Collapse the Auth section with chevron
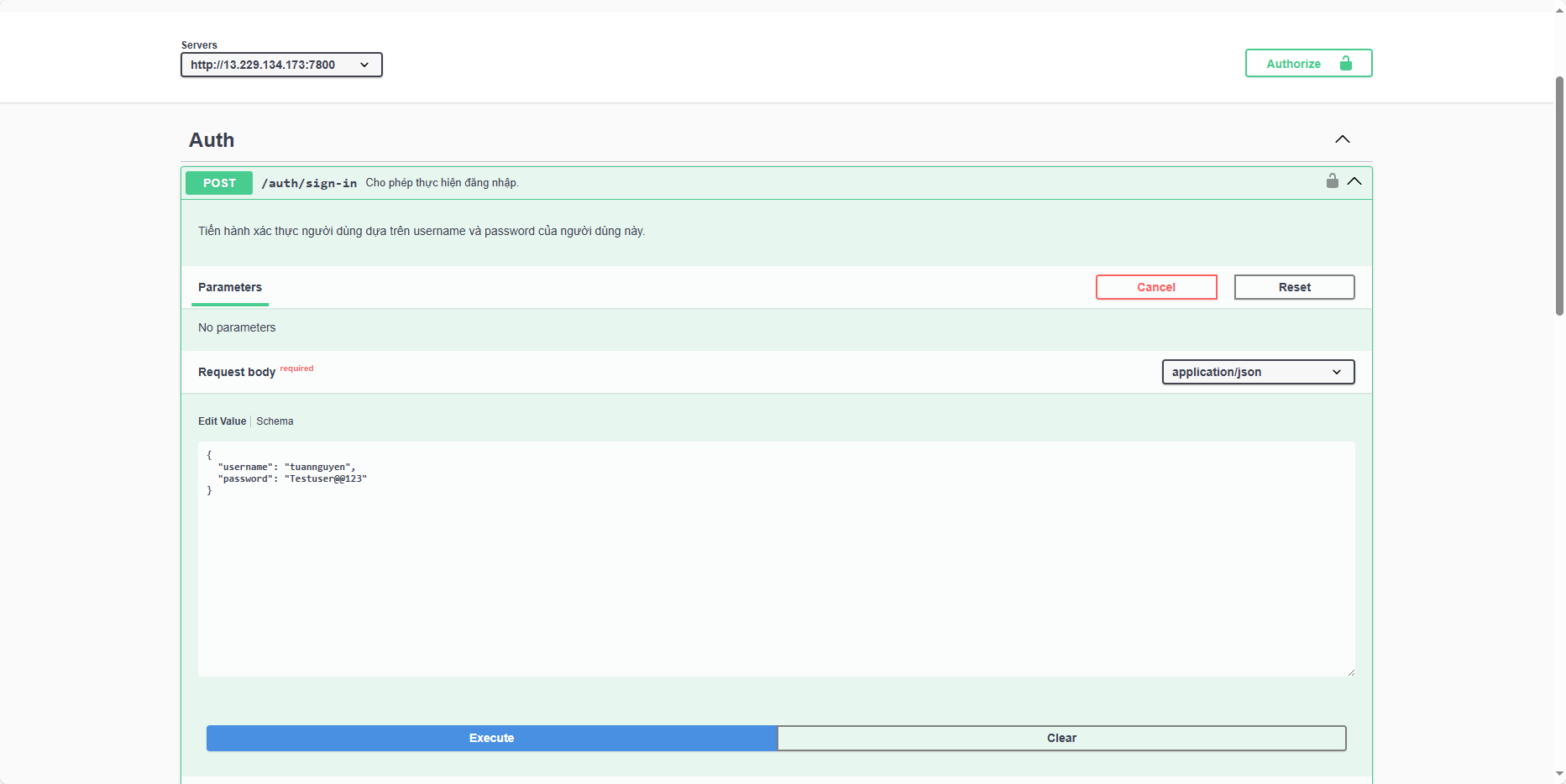The height and width of the screenshot is (784, 1566). coord(1342,139)
